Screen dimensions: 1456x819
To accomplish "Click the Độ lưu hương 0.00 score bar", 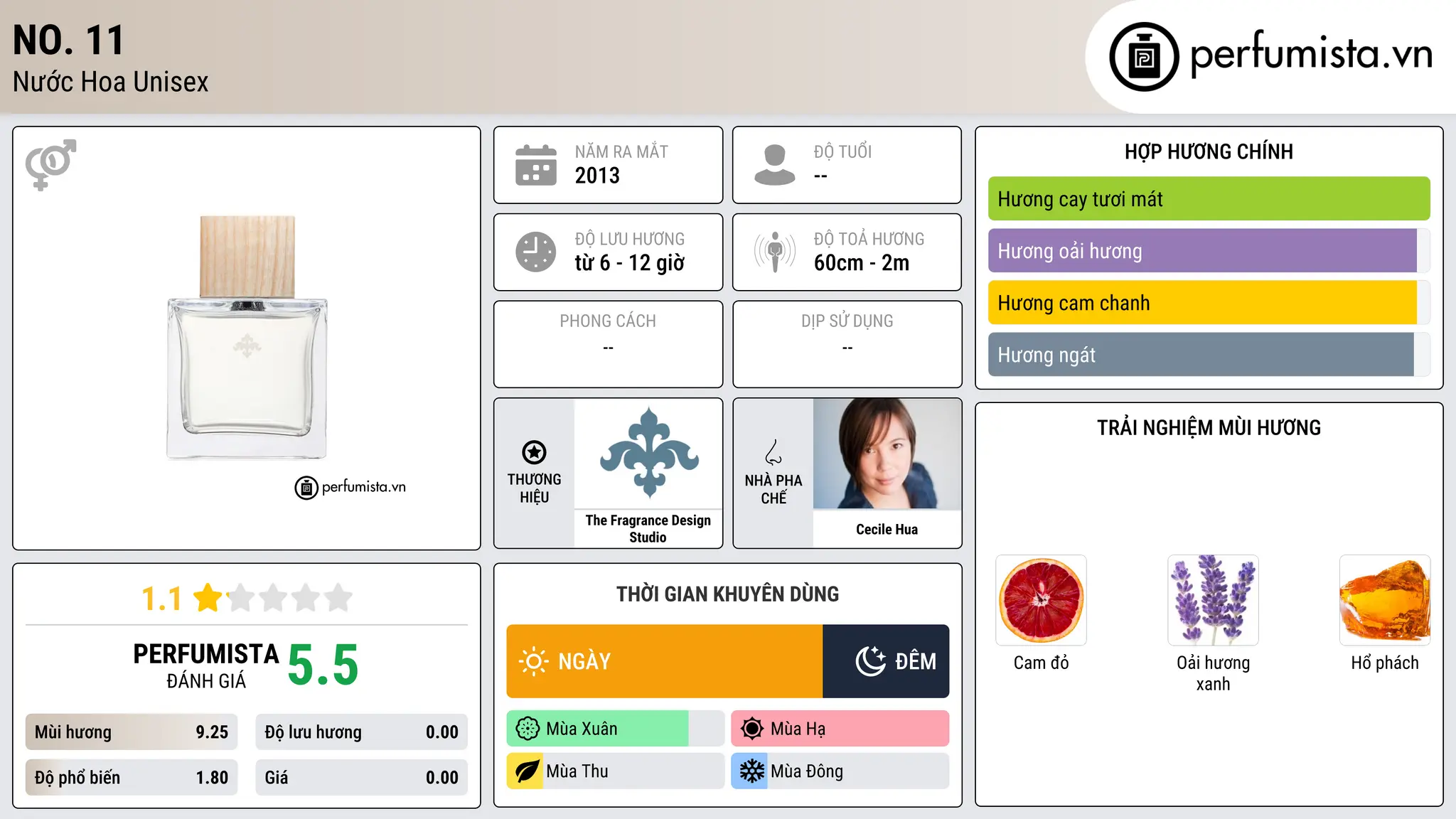I will coord(362,732).
